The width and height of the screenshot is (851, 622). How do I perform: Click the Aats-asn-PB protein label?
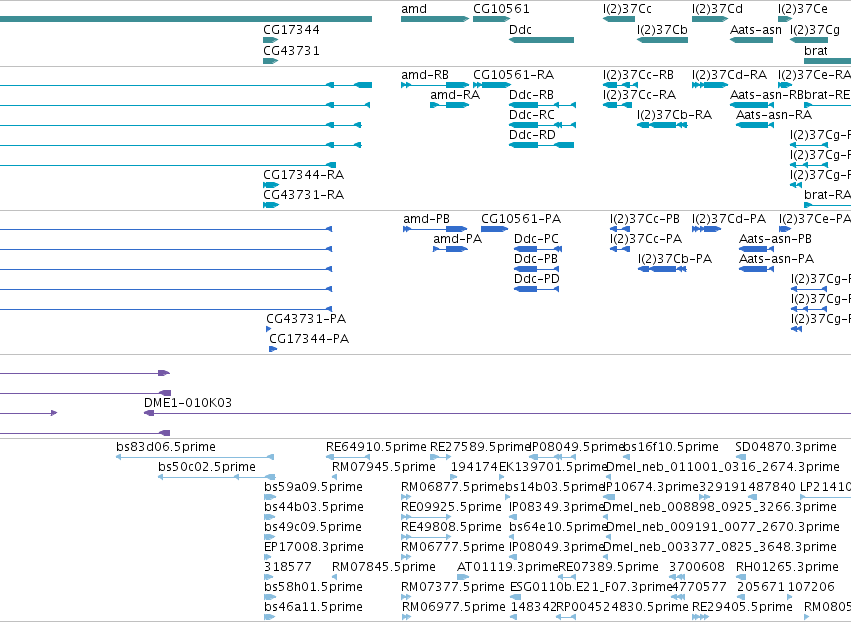(x=776, y=239)
